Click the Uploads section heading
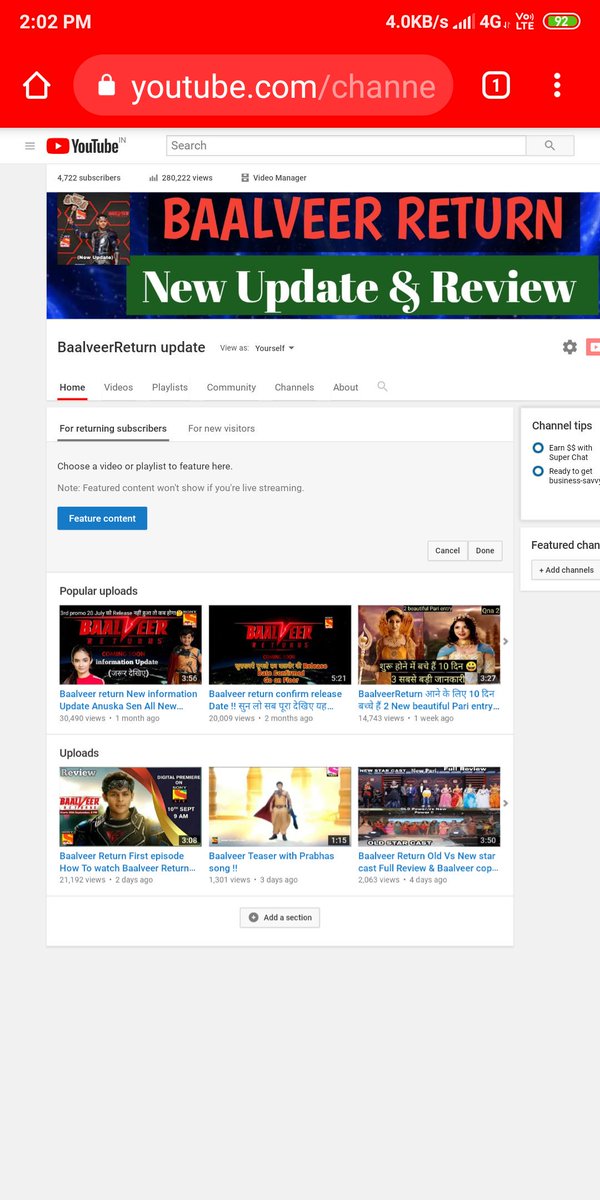Image resolution: width=600 pixels, height=1200 pixels. pos(79,753)
